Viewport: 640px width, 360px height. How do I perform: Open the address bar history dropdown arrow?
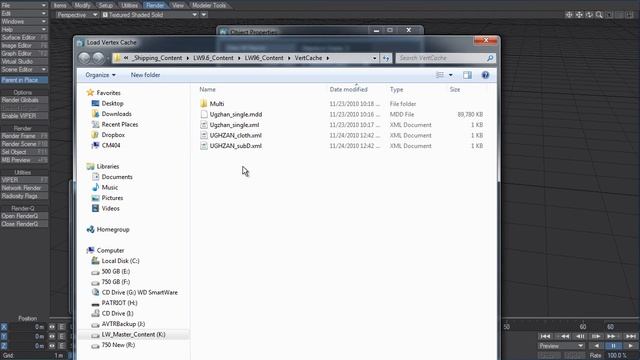[x=374, y=58]
